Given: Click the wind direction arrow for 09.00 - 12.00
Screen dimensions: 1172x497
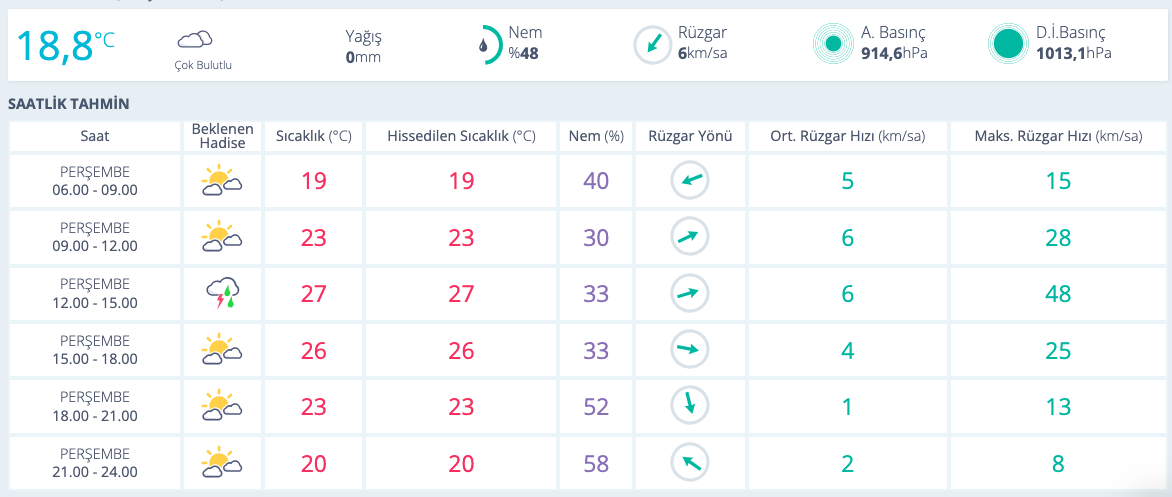Looking at the screenshot, I should (x=690, y=237).
